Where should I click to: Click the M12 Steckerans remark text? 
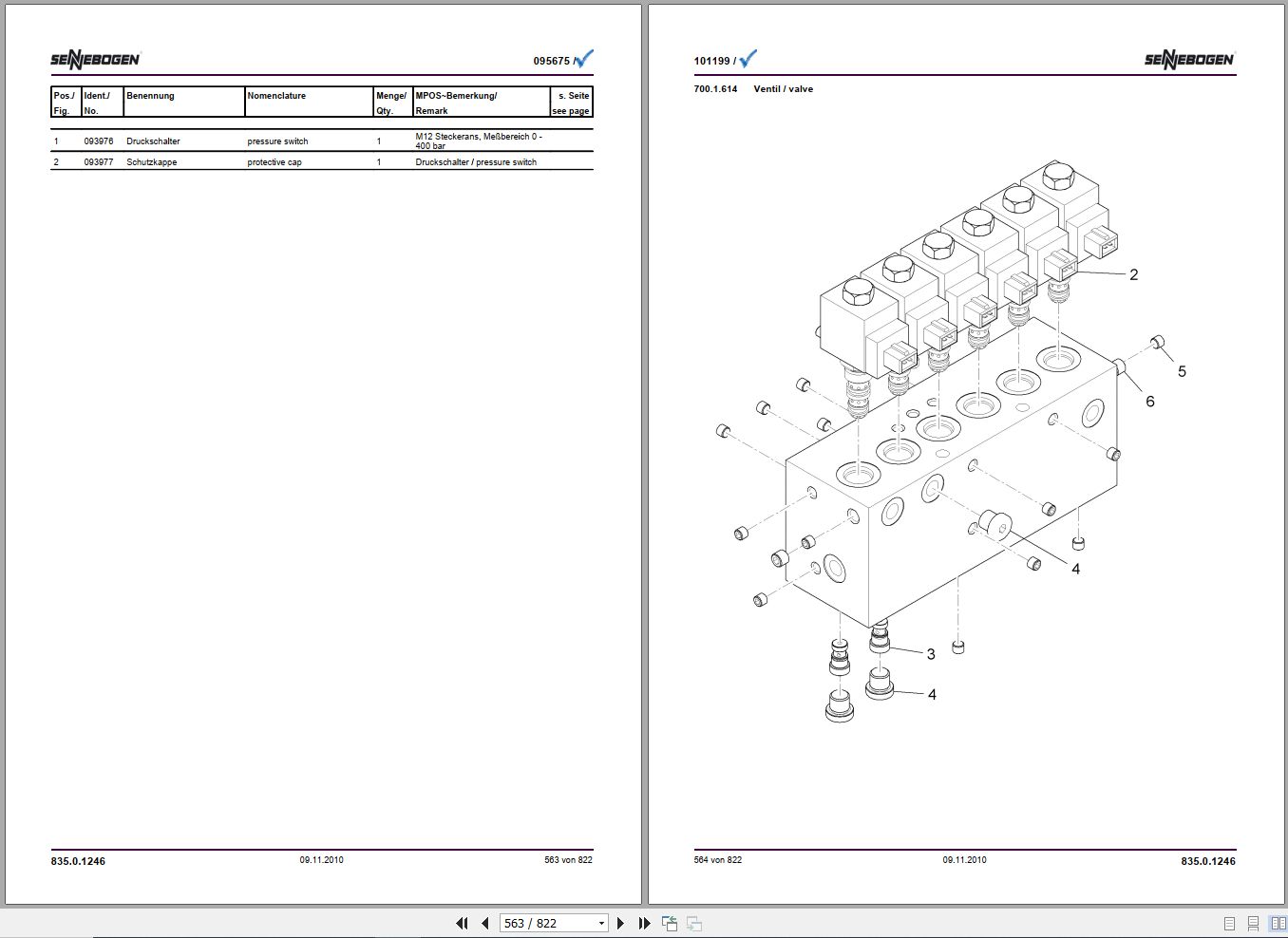pyautogui.click(x=479, y=141)
